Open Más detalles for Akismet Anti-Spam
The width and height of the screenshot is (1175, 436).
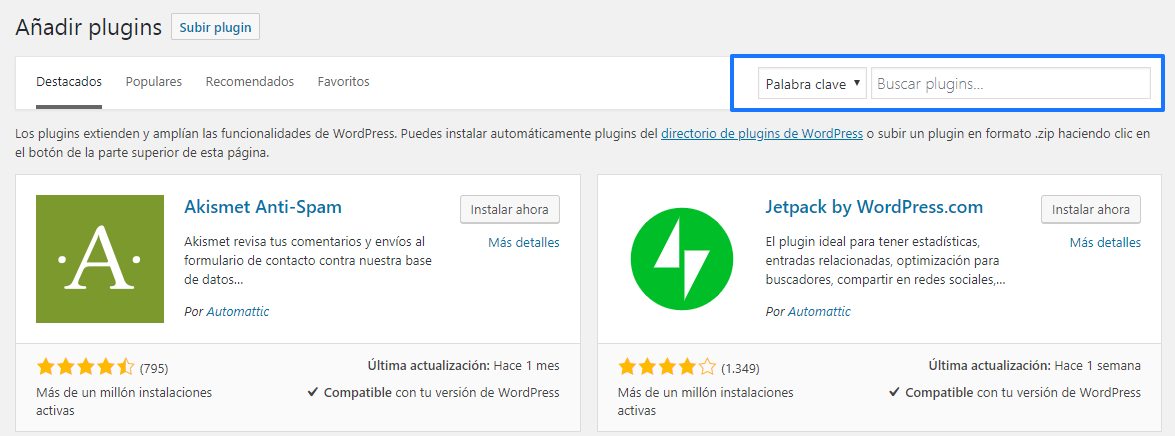pyautogui.click(x=524, y=243)
